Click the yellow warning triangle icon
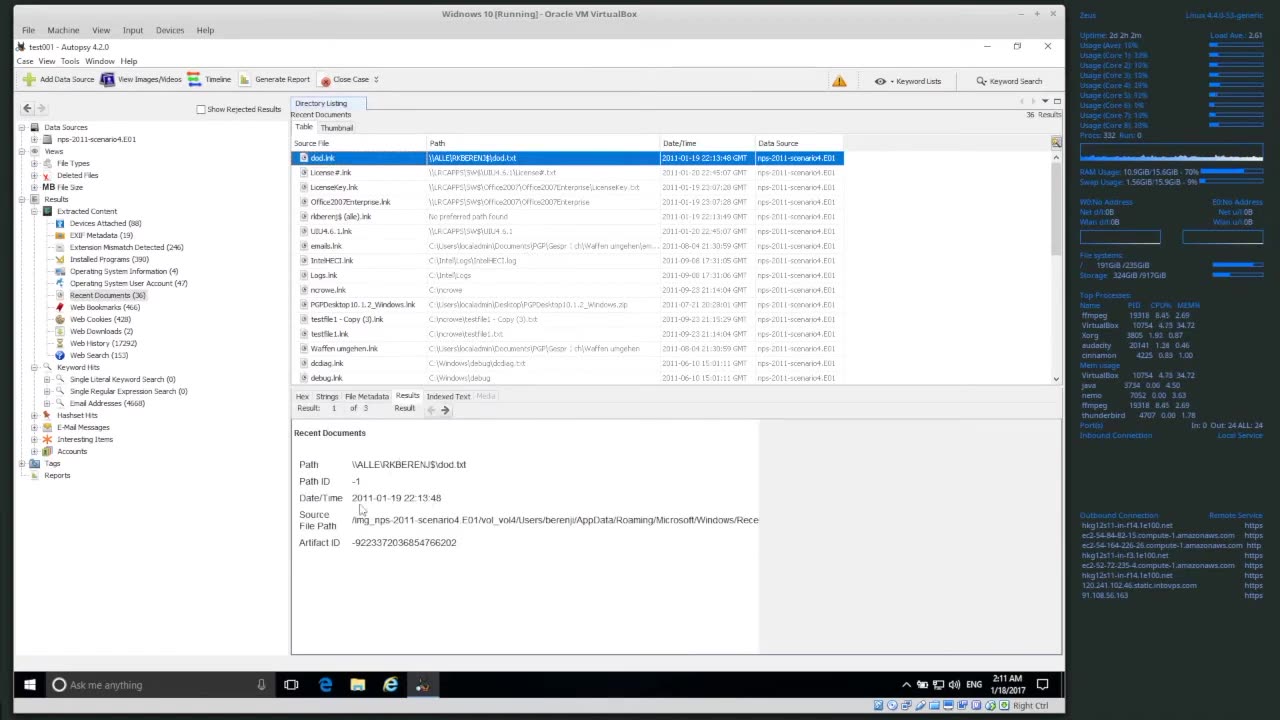Screen dimensions: 1280x720 (x=839, y=81)
